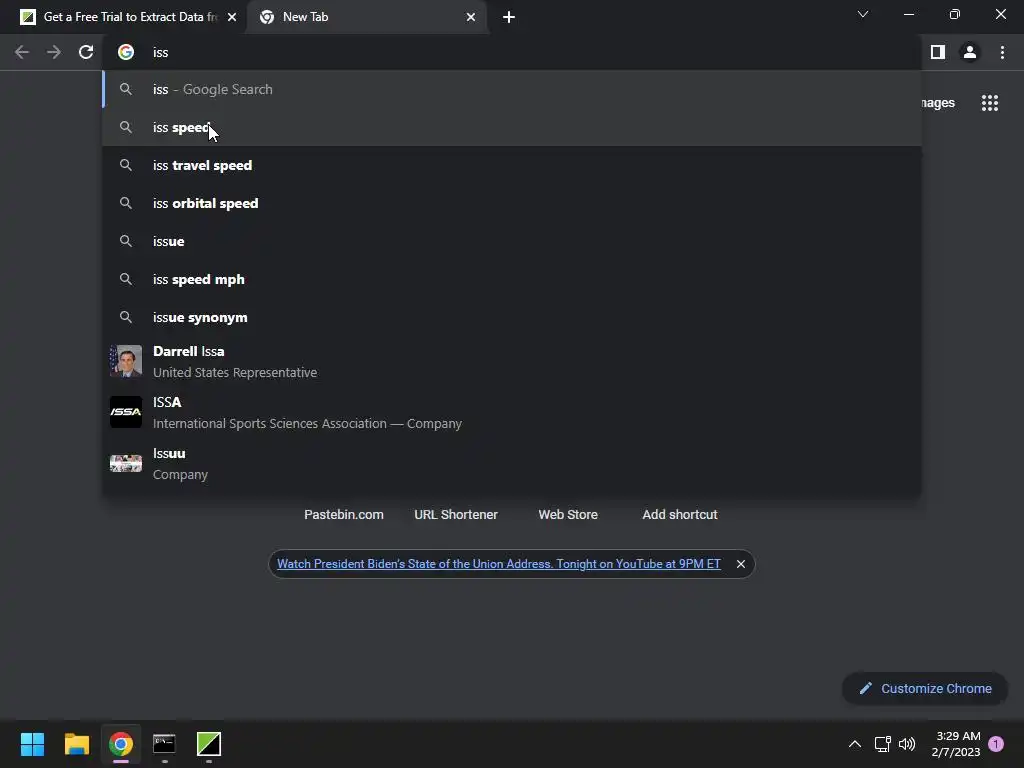Select iss speed suggestion
Screen dimensions: 1024x768
[512, 127]
